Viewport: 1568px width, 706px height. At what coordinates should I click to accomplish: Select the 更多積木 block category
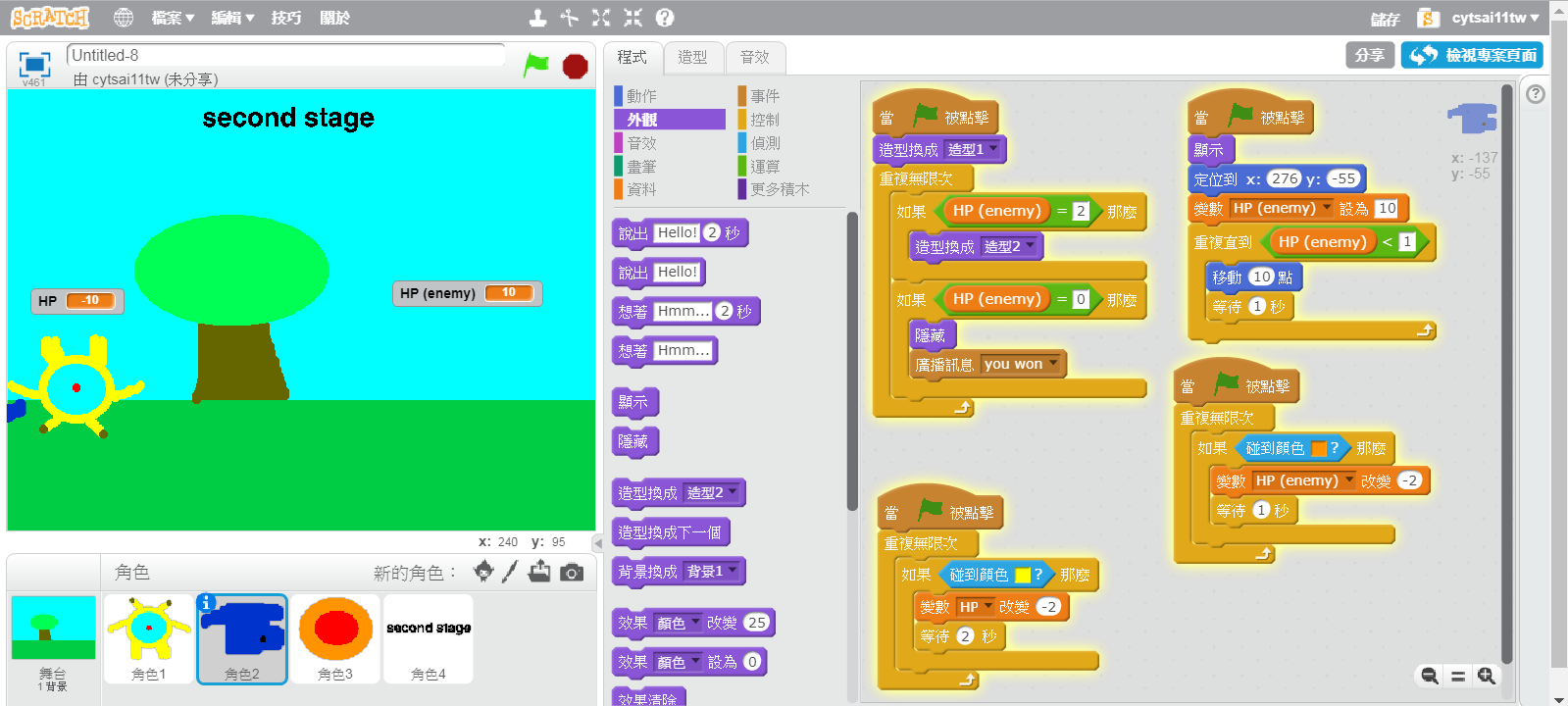tap(792, 189)
